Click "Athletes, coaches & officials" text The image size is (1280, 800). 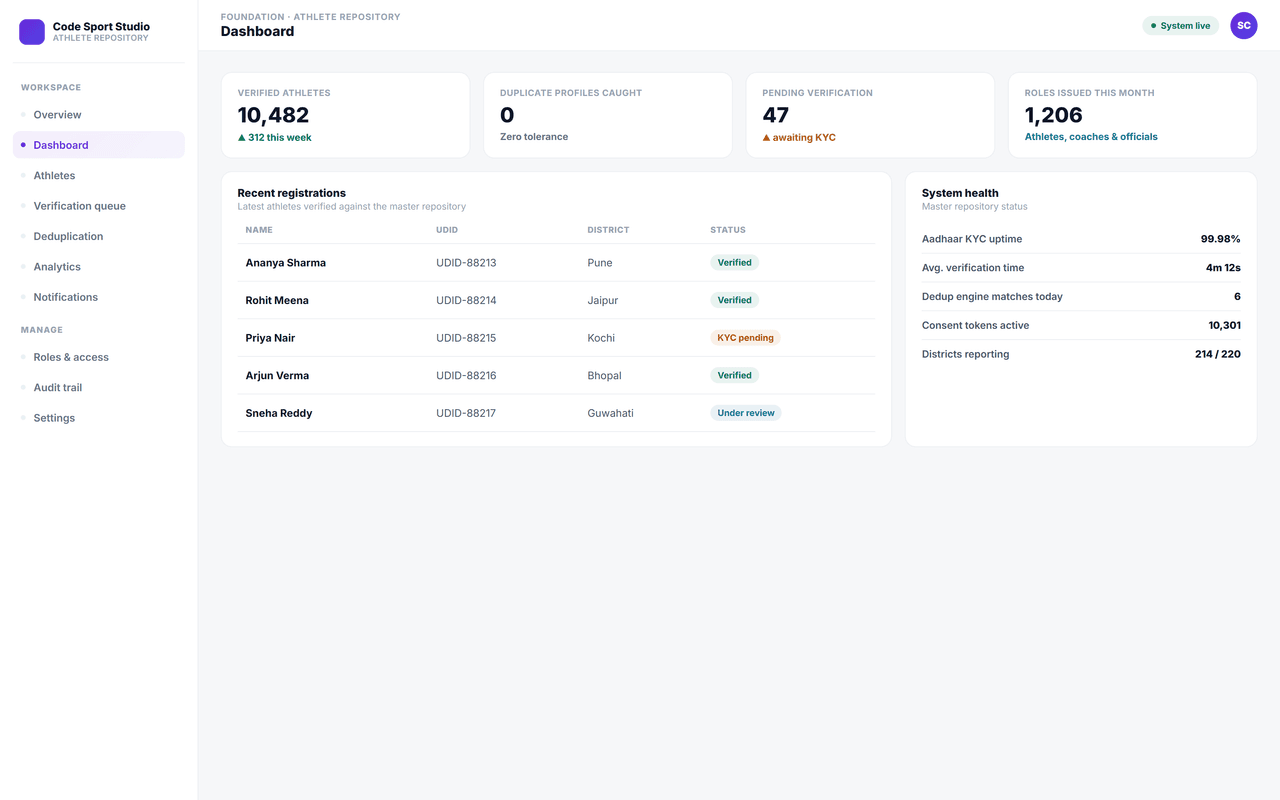1091,137
